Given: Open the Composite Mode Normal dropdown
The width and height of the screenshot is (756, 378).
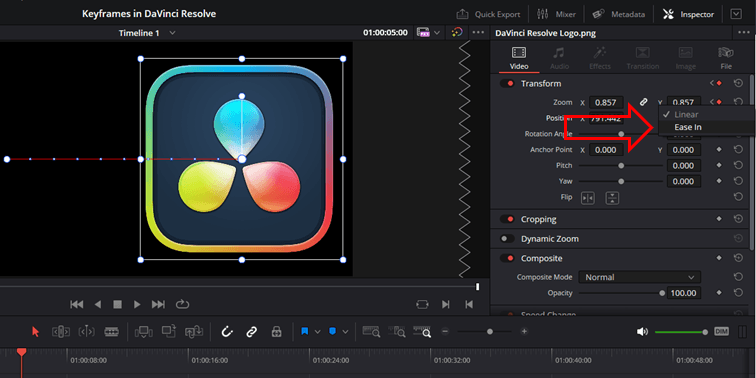Looking at the screenshot, I should click(640, 277).
